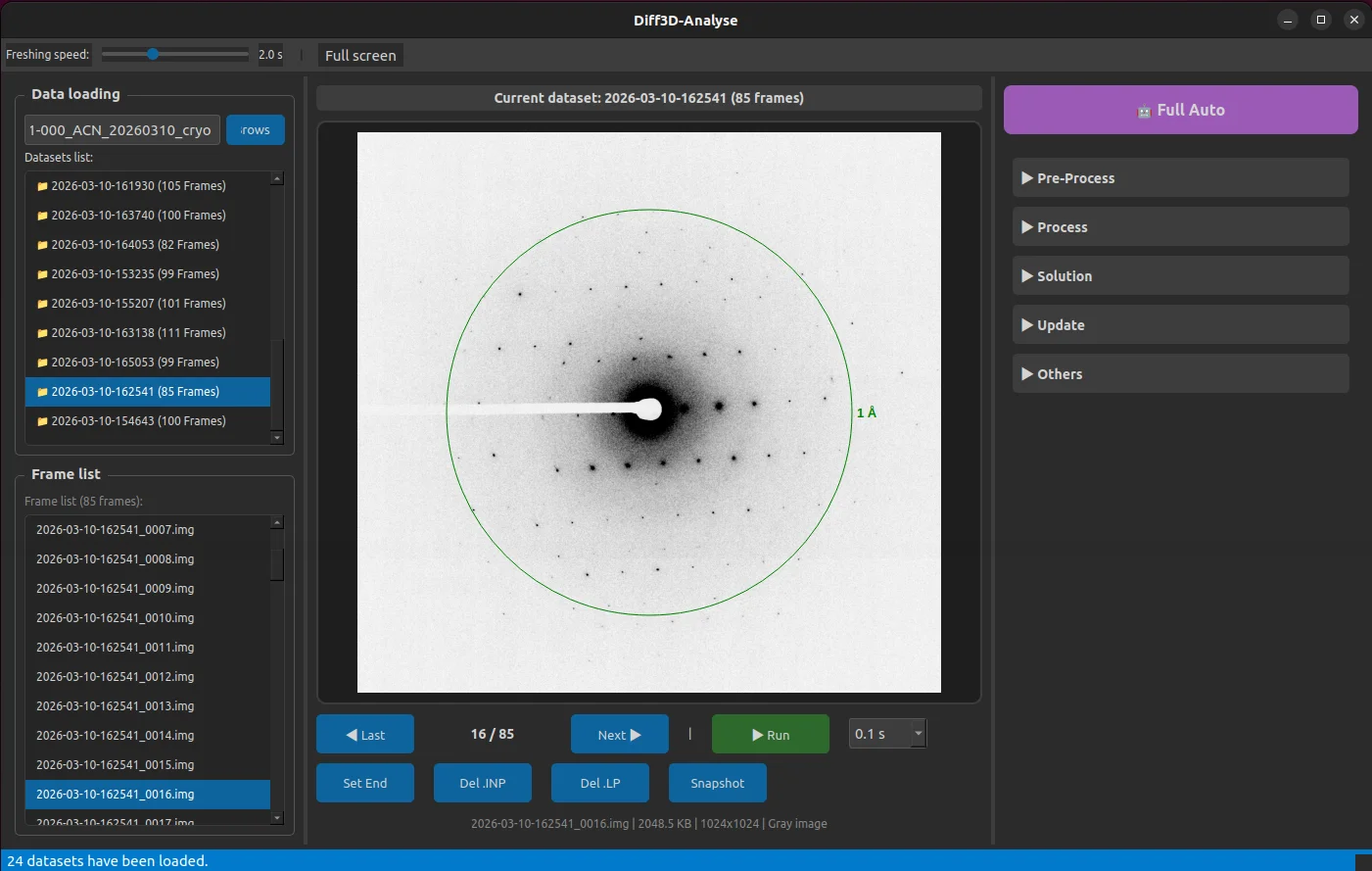Open the 0.1 s interval dropdown
Viewport: 1372px width, 871px height.
pos(887,734)
